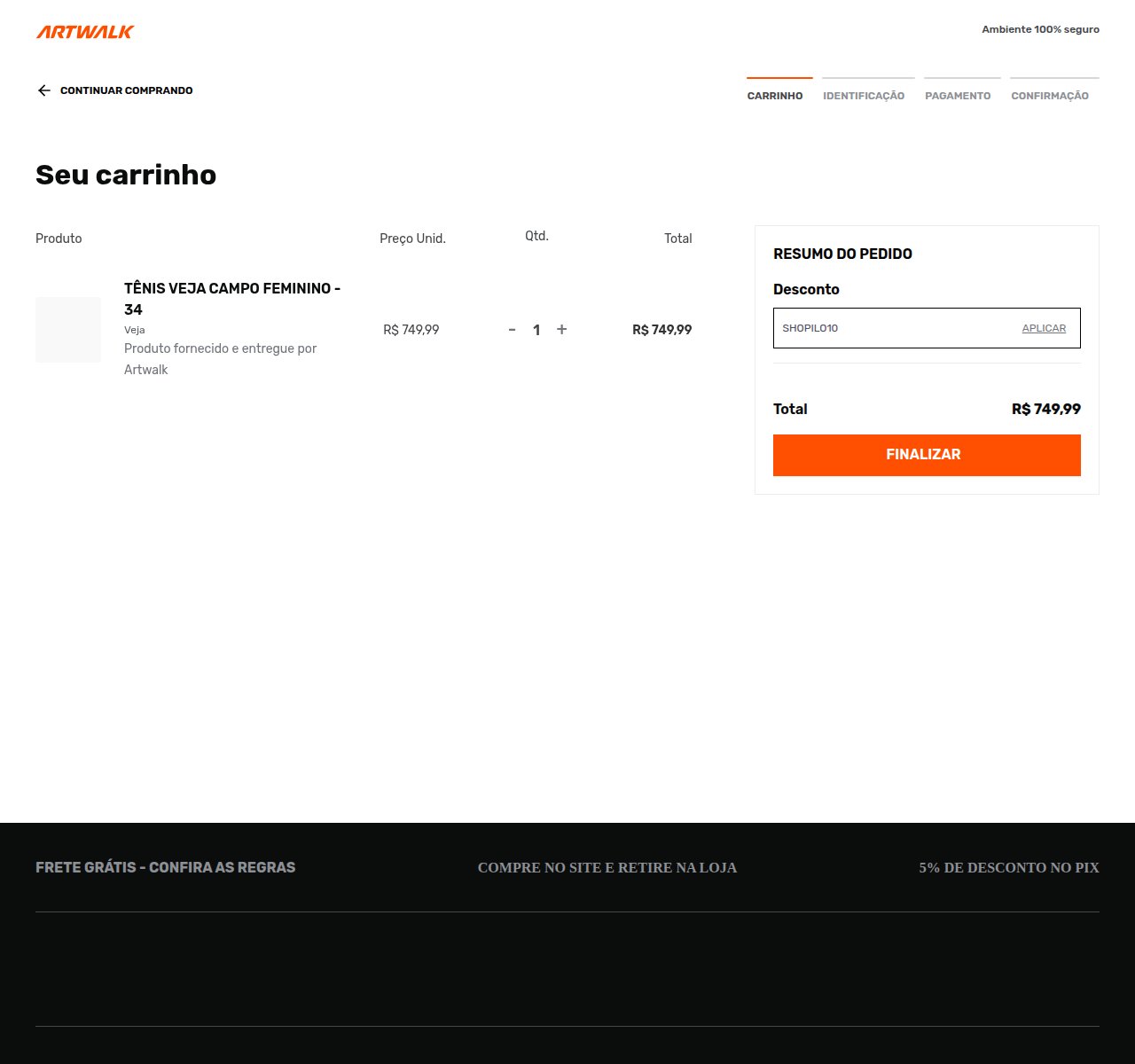This screenshot has height=1064, width=1135.
Task: Click the Resumo do Pedido heading
Action: point(842,254)
